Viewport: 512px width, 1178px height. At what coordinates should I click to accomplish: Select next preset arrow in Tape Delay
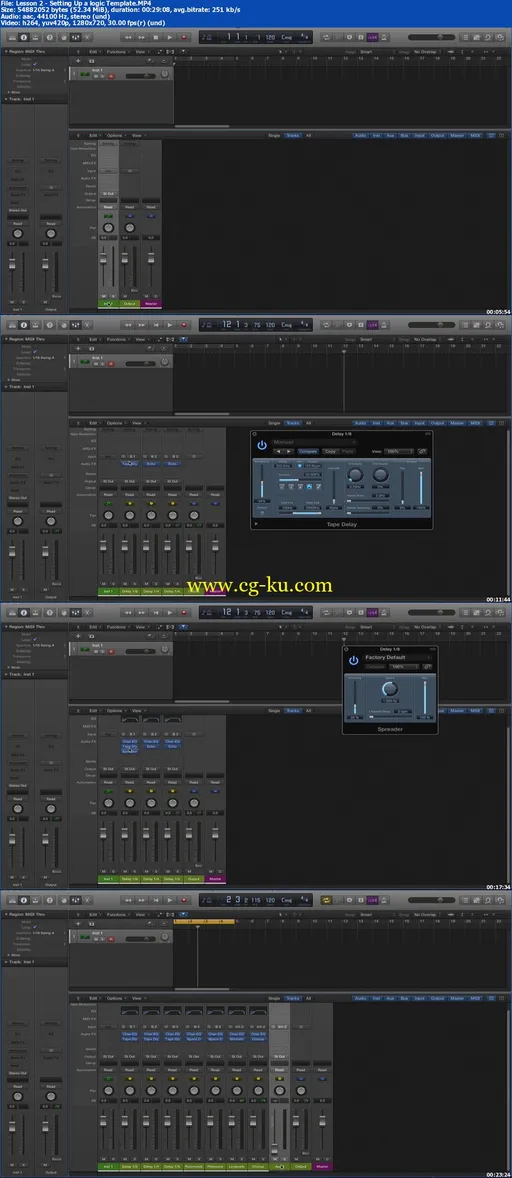[289, 452]
